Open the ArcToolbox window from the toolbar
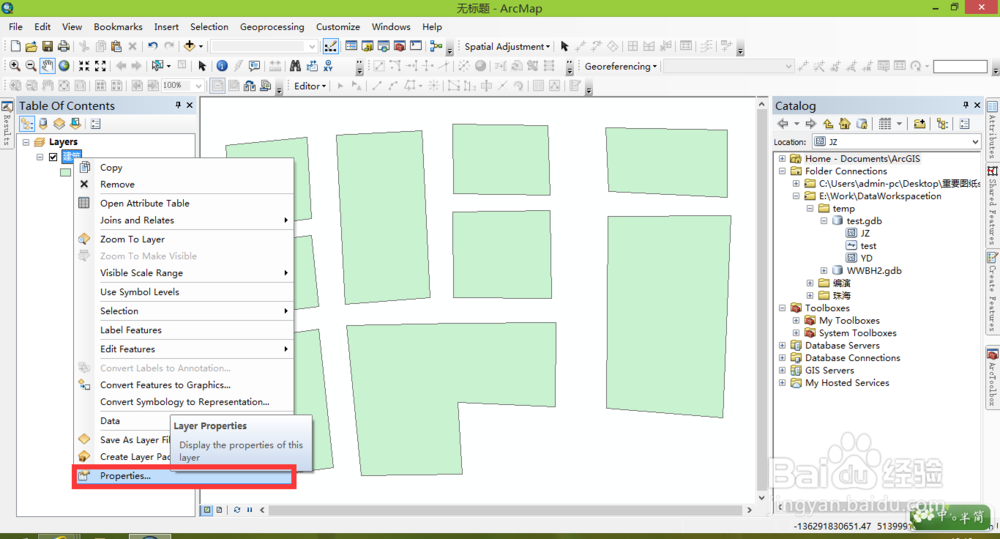Image resolution: width=1000 pixels, height=539 pixels. pyautogui.click(x=399, y=46)
